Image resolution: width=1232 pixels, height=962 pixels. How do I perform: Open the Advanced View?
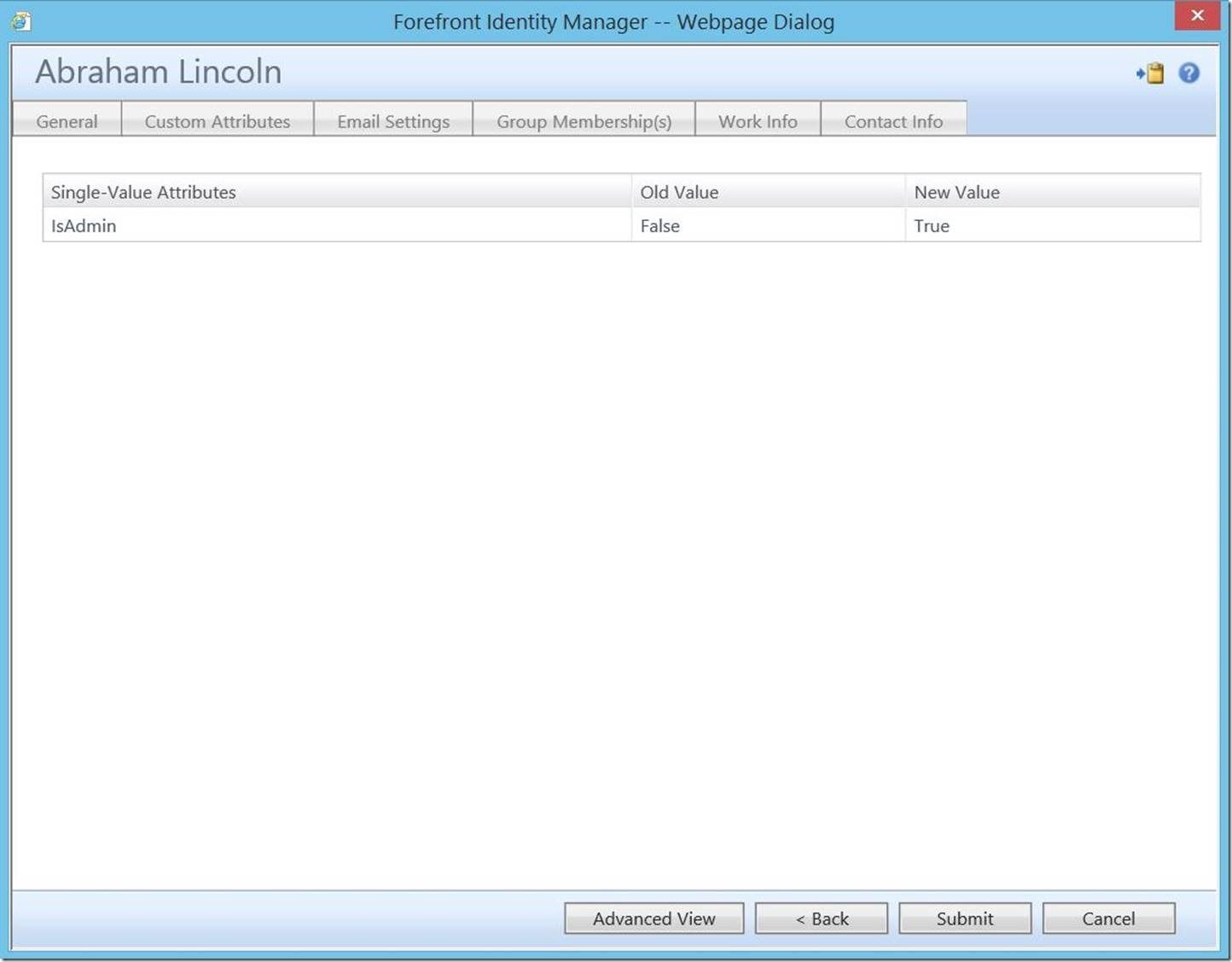[x=654, y=918]
